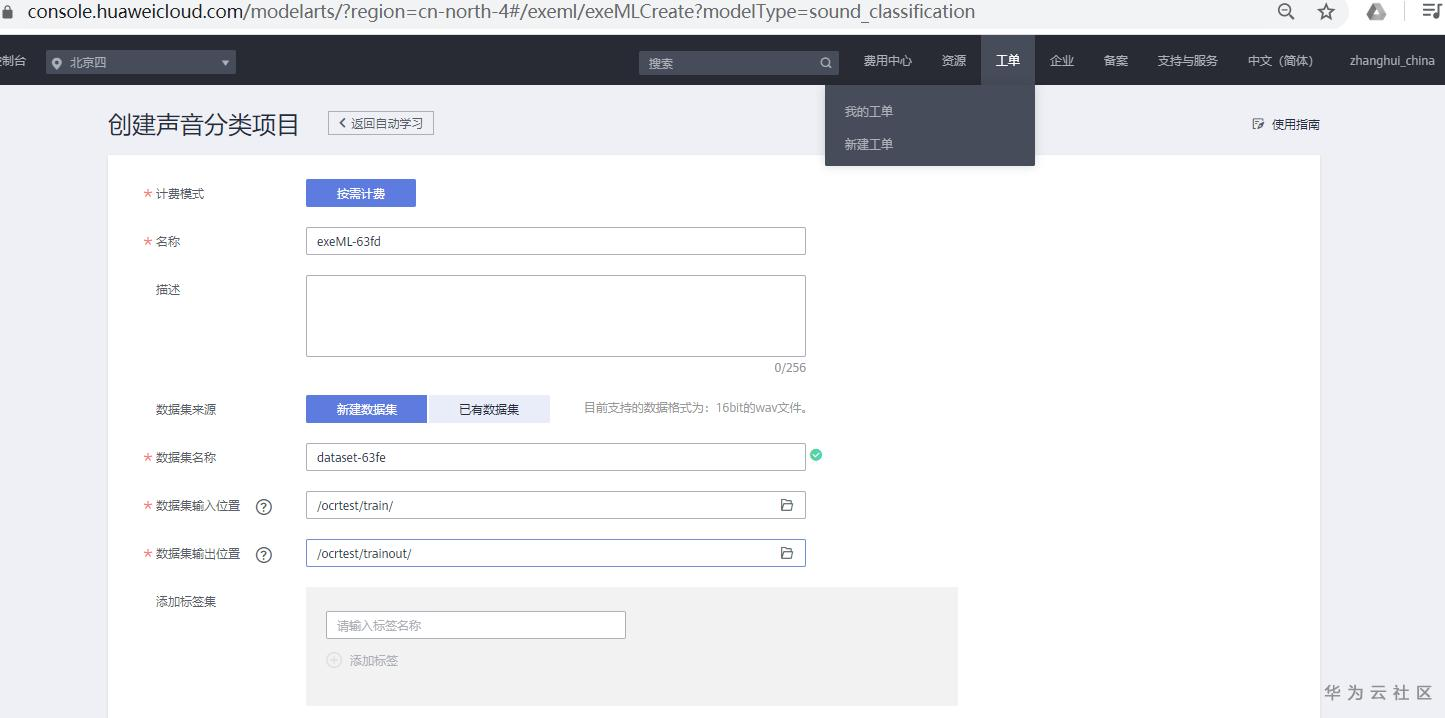This screenshot has height=718, width=1445.
Task: Click the 创建声音分类项目 page title
Action: 204,125
